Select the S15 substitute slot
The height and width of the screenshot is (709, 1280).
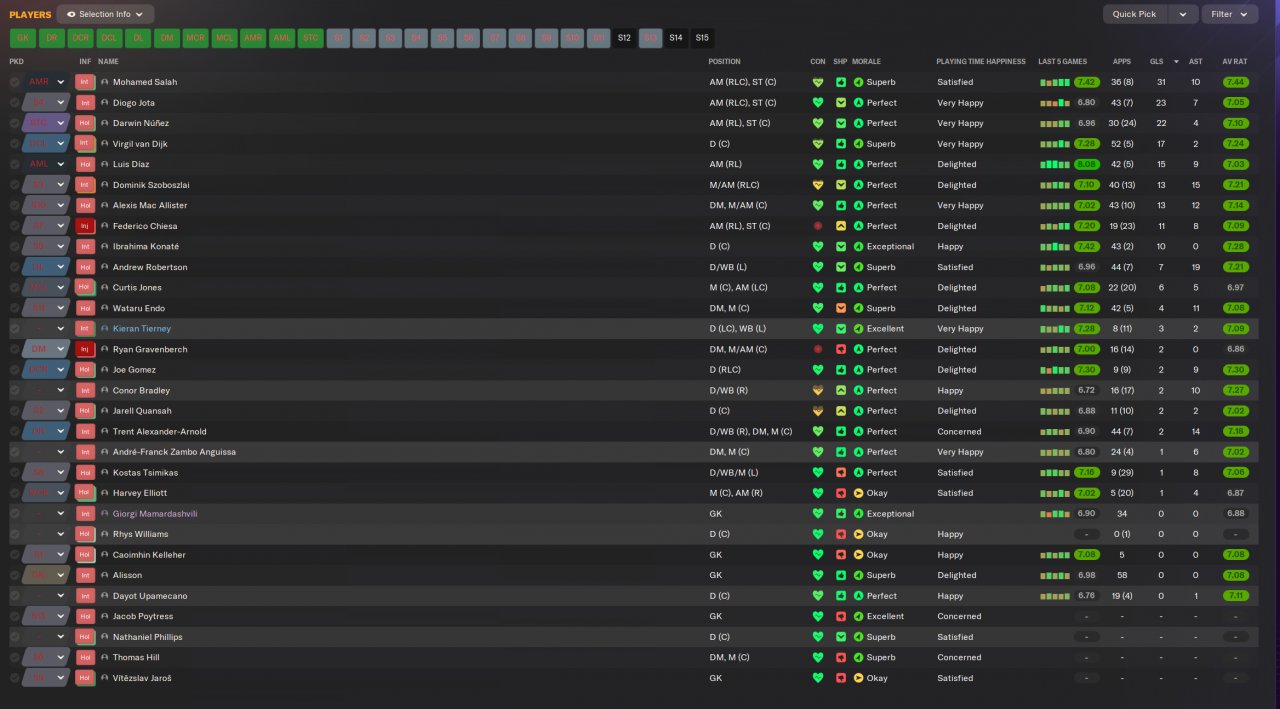click(x=702, y=38)
